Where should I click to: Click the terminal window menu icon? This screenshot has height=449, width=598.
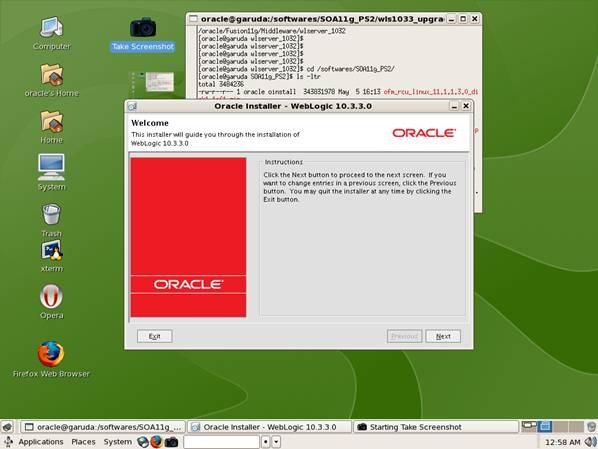(x=193, y=18)
